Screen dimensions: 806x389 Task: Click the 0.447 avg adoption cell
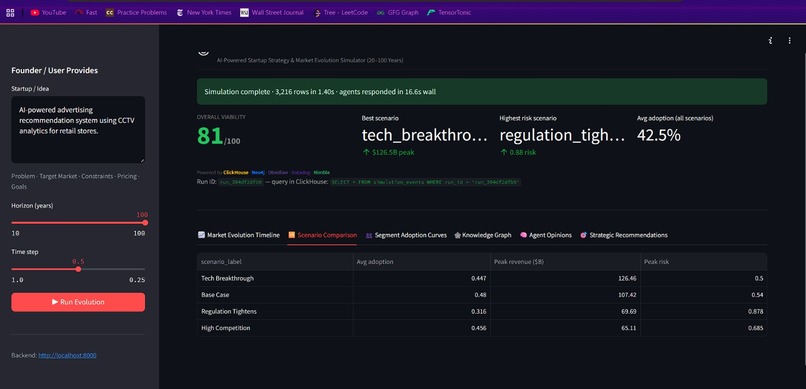[422, 279]
